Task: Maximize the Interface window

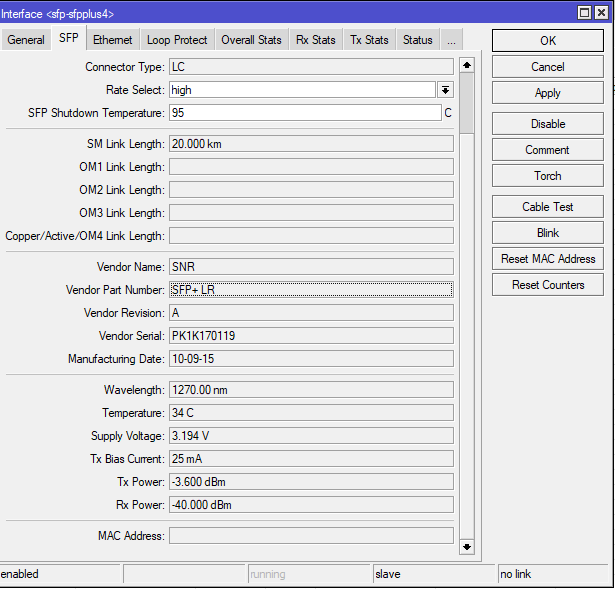Action: [x=585, y=13]
